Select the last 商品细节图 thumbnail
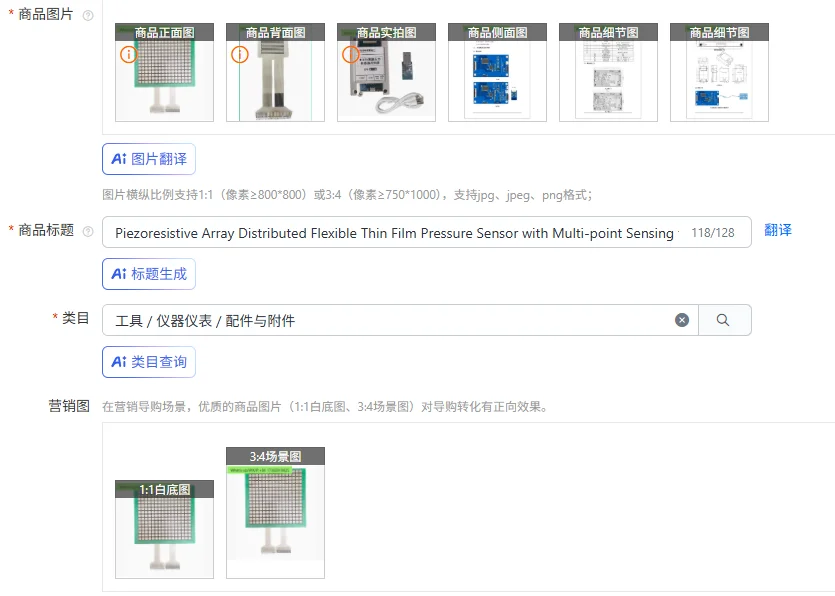Image resolution: width=835 pixels, height=596 pixels. [x=719, y=72]
